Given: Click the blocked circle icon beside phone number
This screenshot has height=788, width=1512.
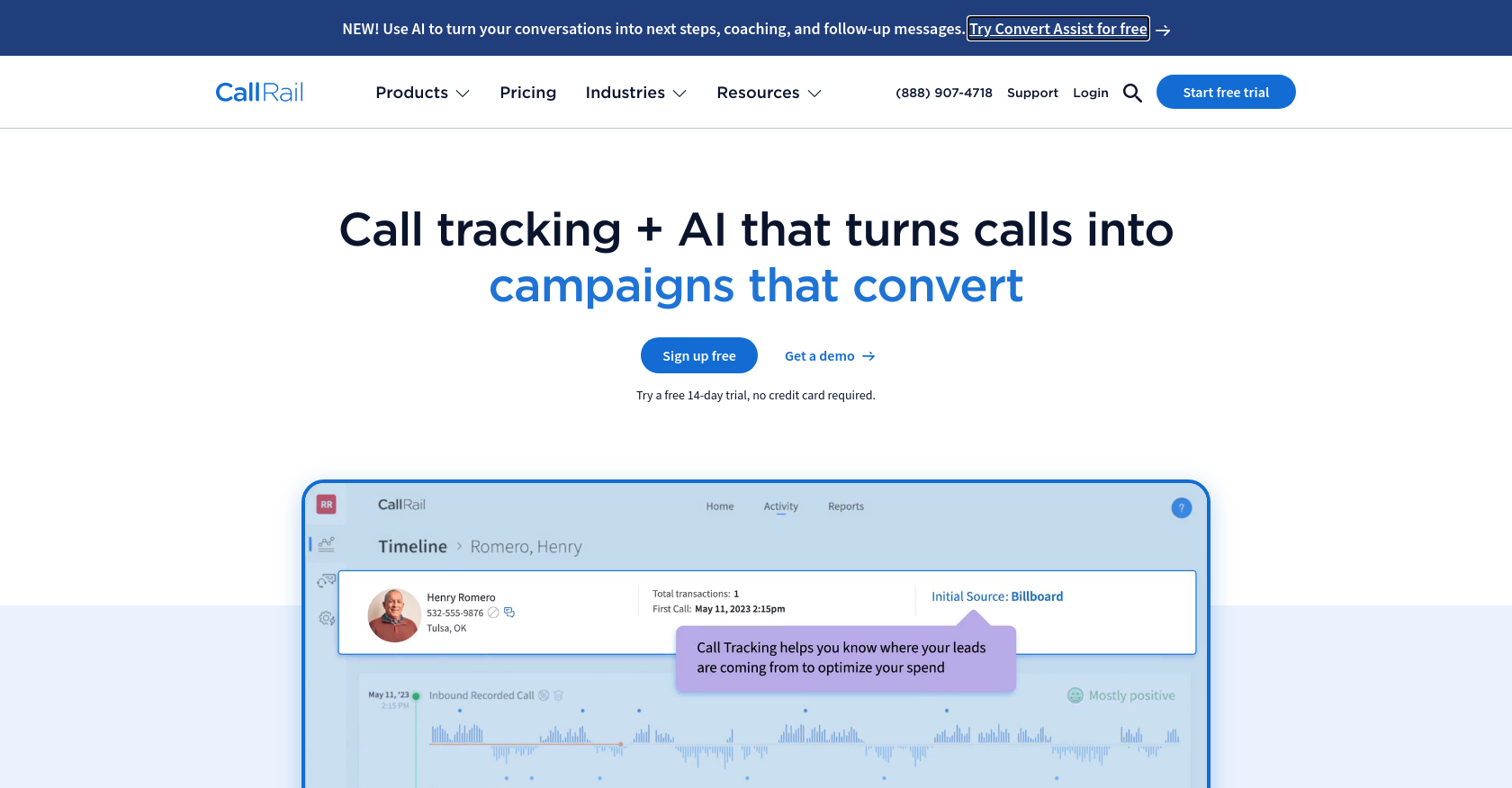Looking at the screenshot, I should [493, 613].
